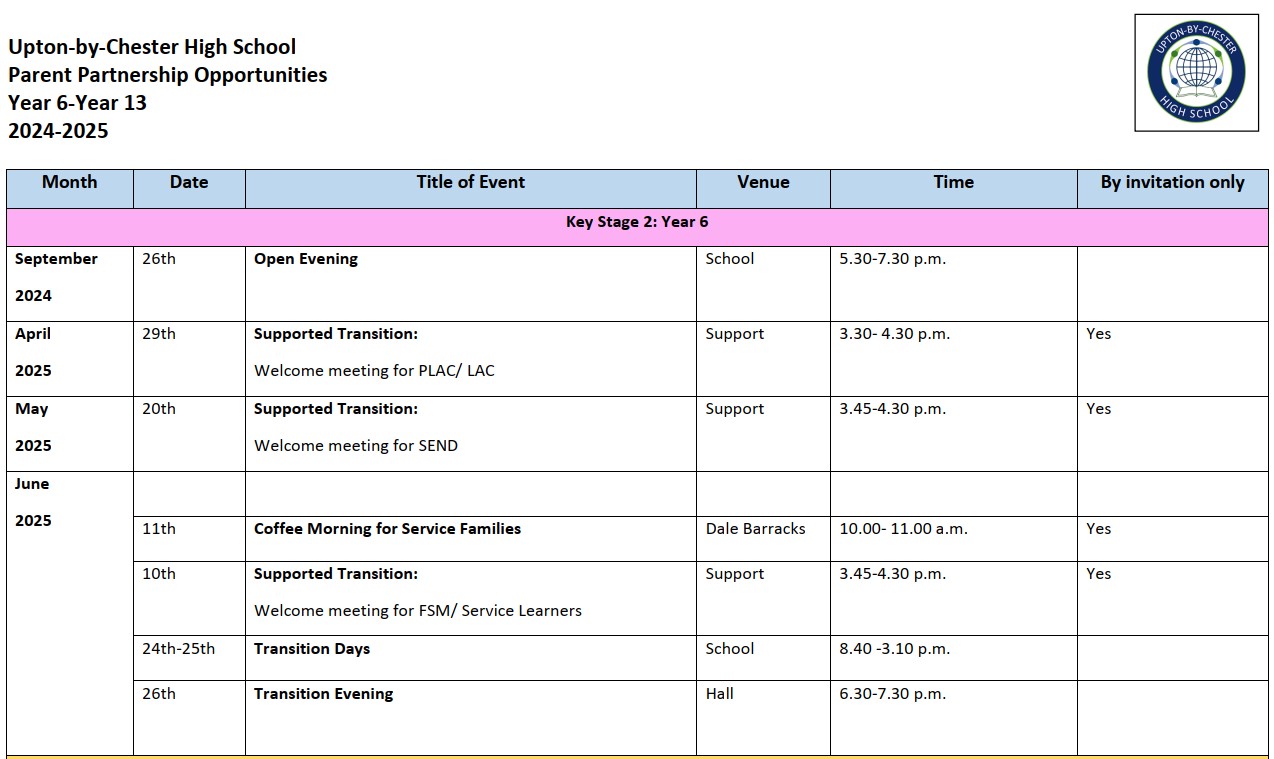Select the 'Upton-by-Chester High School' heading line
The height and width of the screenshot is (759, 1274).
tap(152, 47)
